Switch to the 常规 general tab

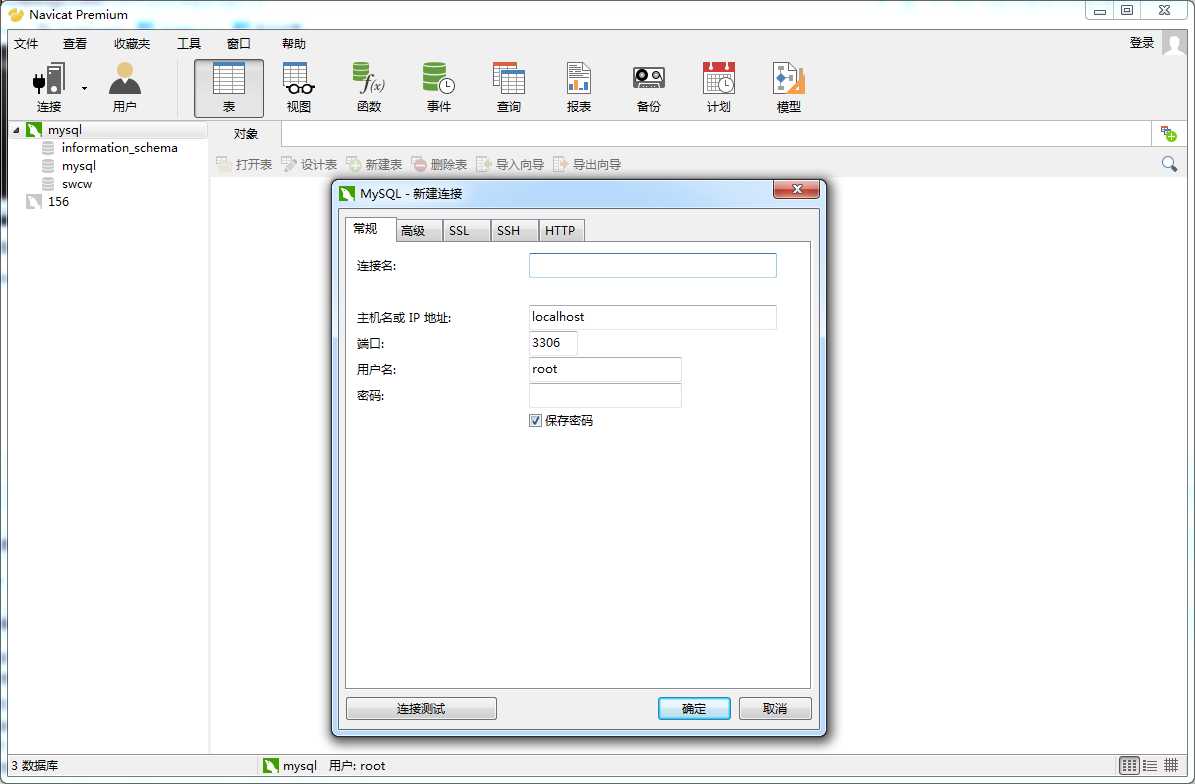tap(370, 229)
